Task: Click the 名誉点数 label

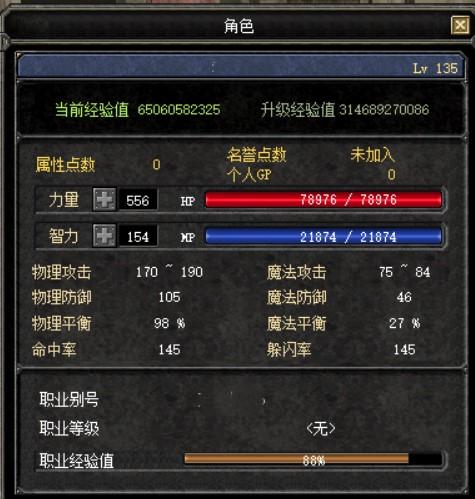Action: tap(257, 155)
